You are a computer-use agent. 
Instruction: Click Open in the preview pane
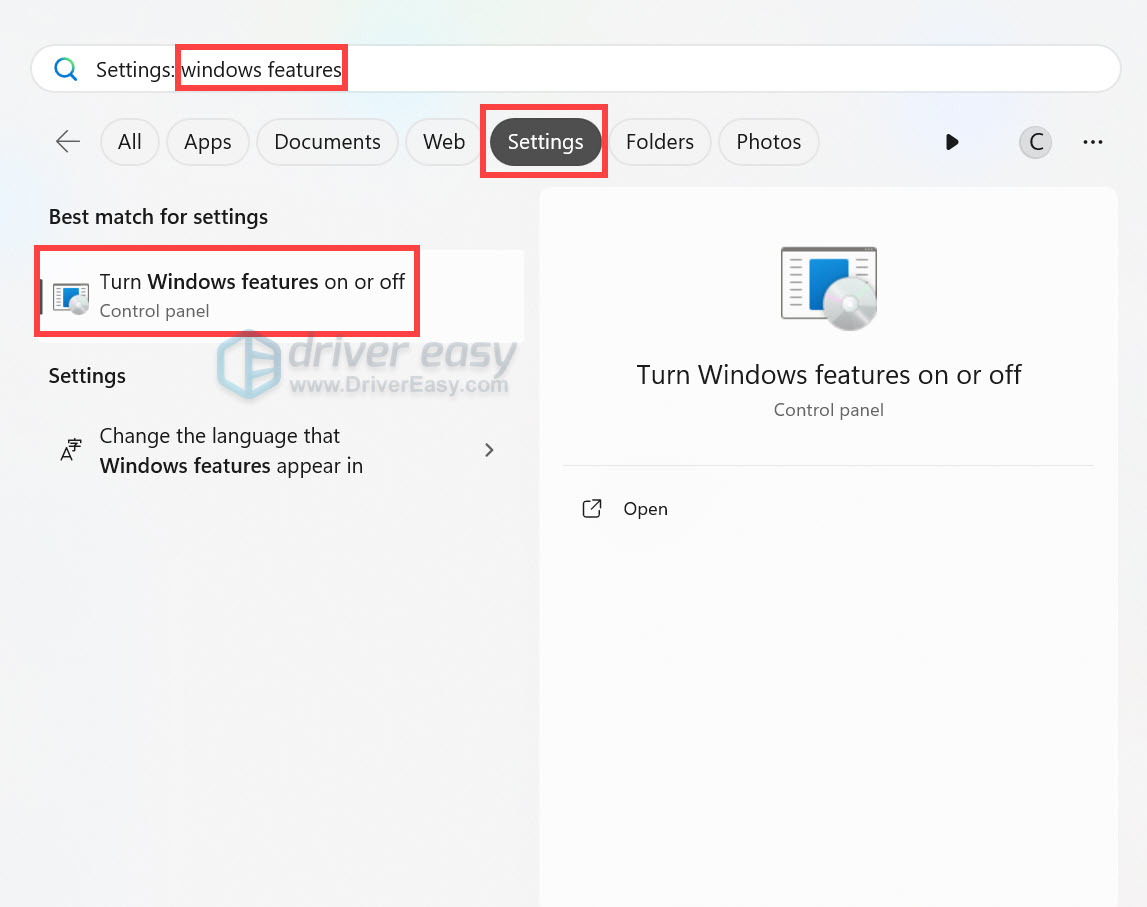(645, 509)
